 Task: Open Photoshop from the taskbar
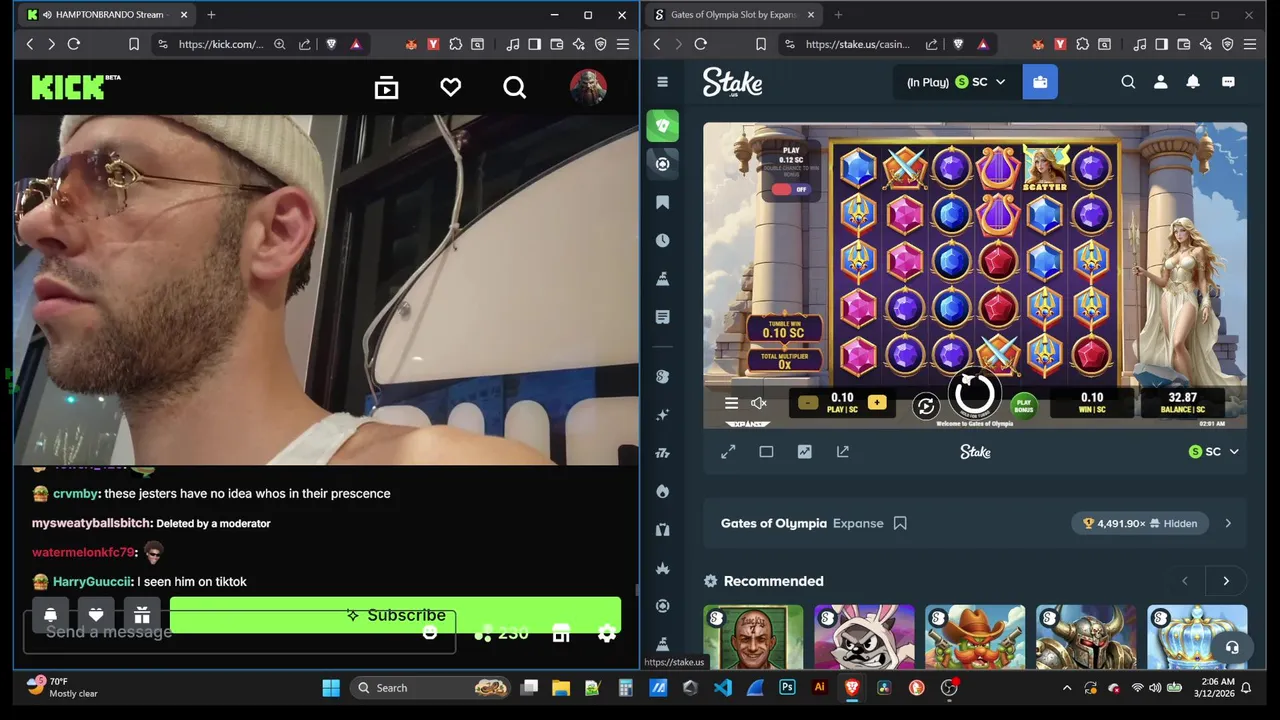tap(787, 688)
